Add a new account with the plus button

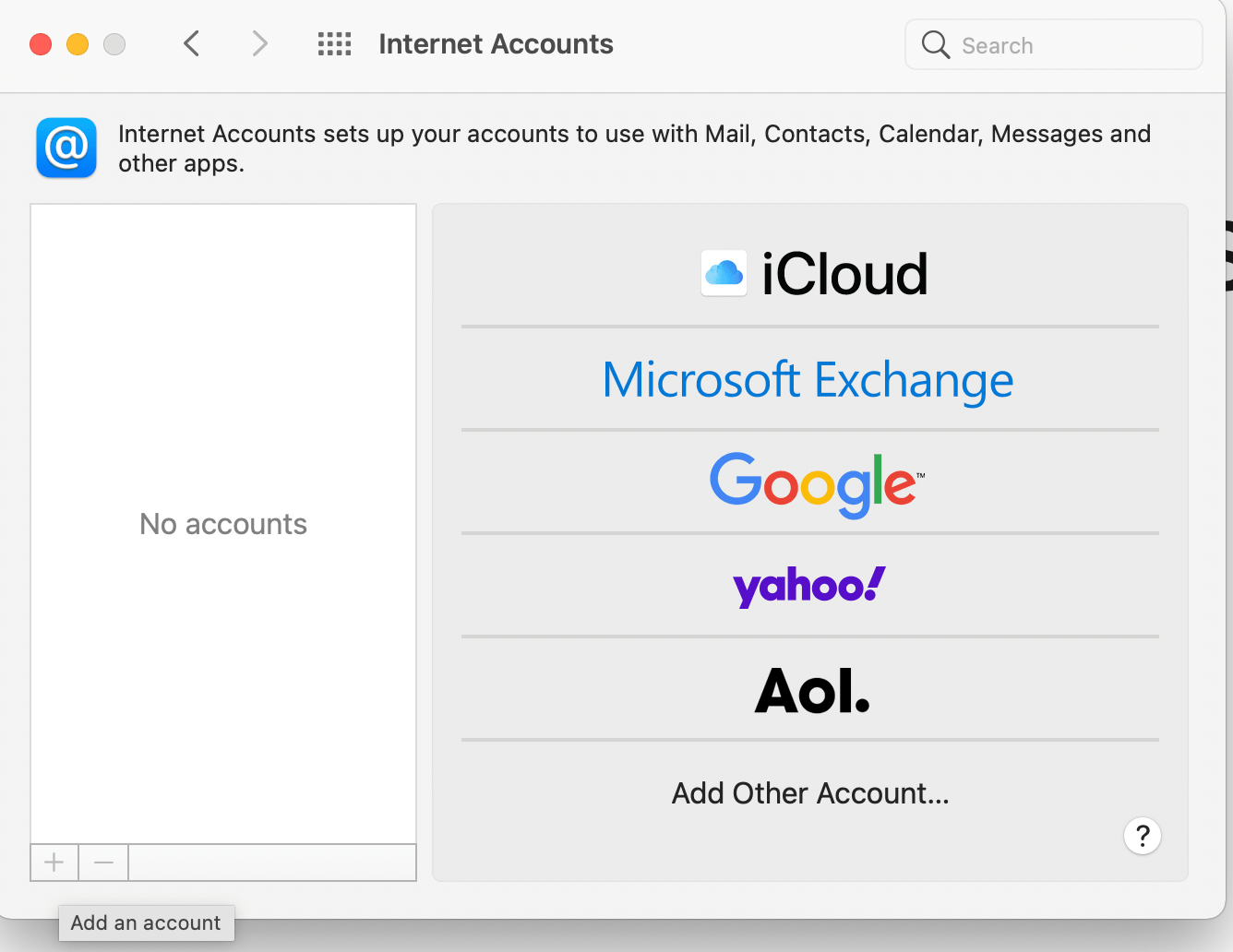[x=54, y=863]
